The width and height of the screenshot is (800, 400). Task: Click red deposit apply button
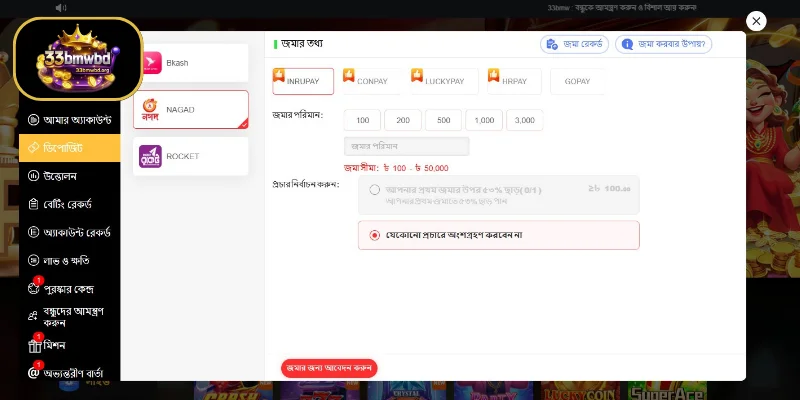click(329, 368)
